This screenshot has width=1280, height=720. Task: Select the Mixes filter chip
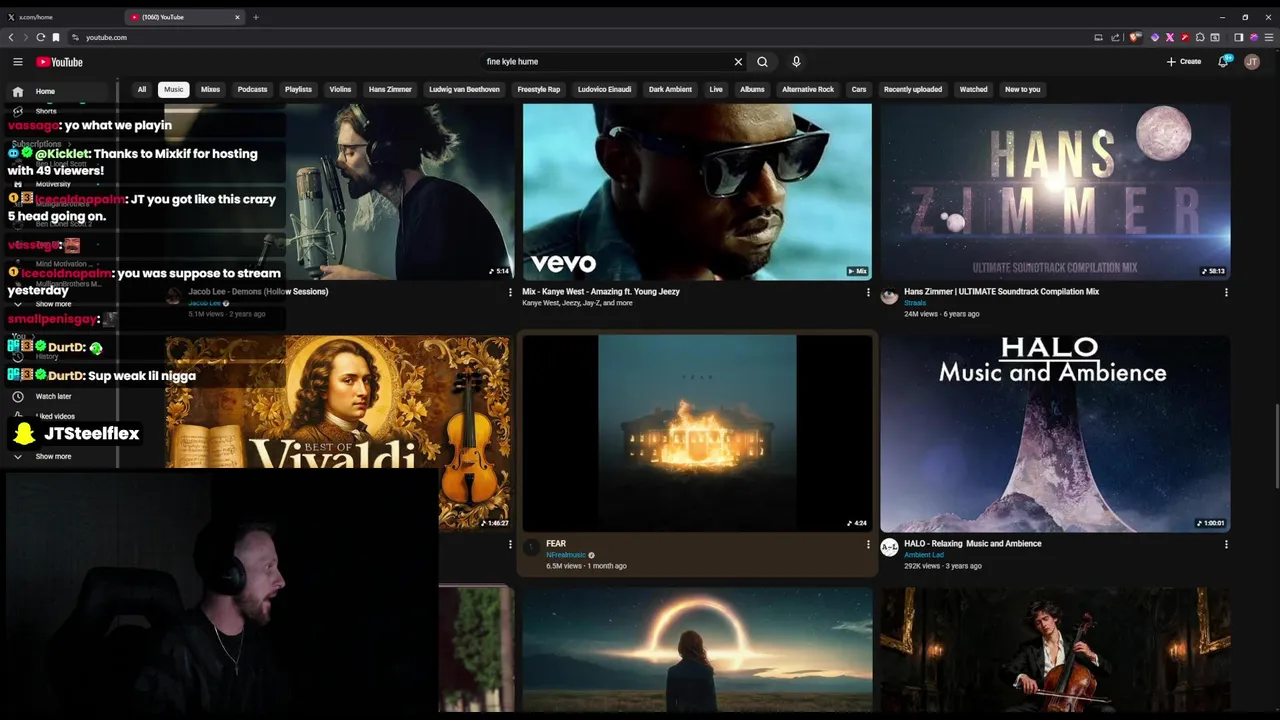click(x=210, y=89)
